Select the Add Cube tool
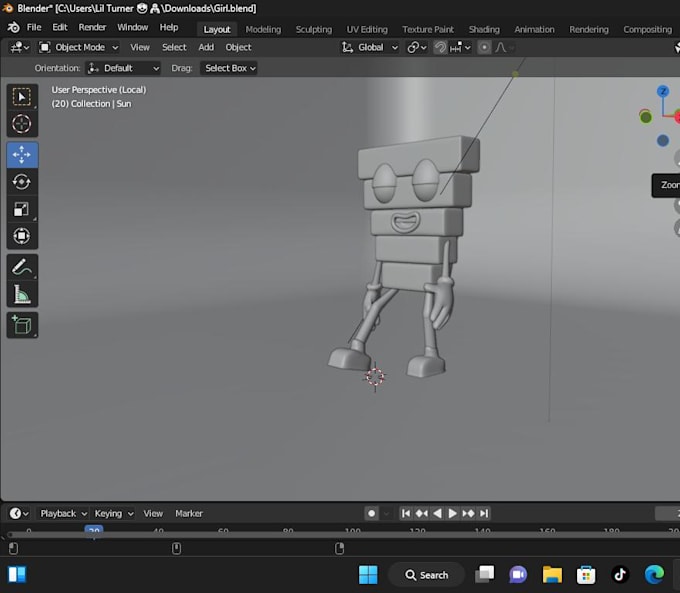680x593 pixels. point(22,325)
